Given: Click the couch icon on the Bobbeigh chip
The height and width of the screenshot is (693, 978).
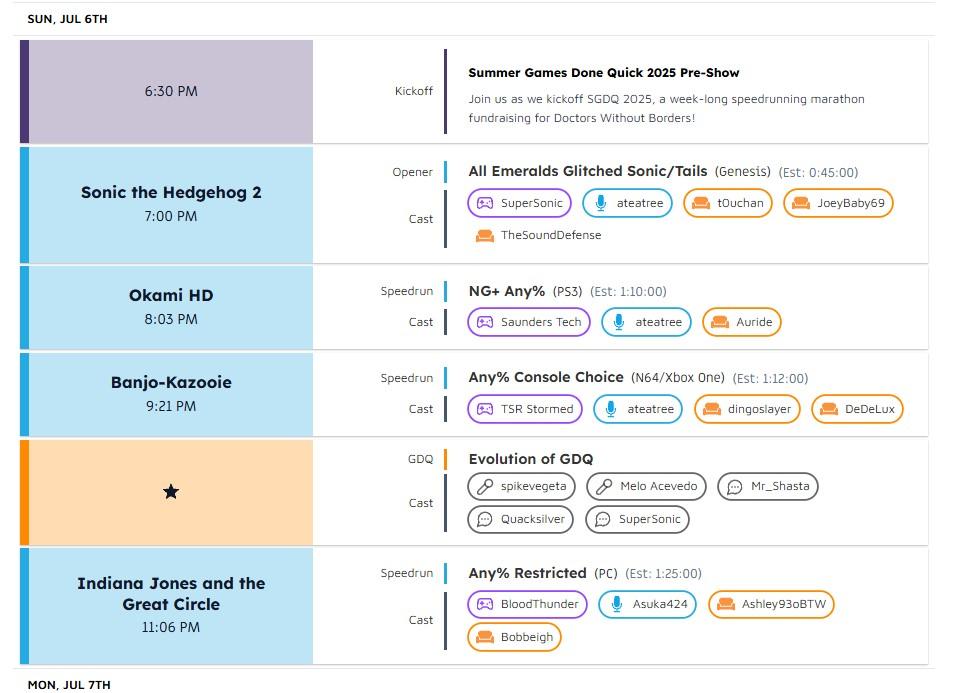Looking at the screenshot, I should 485,637.
